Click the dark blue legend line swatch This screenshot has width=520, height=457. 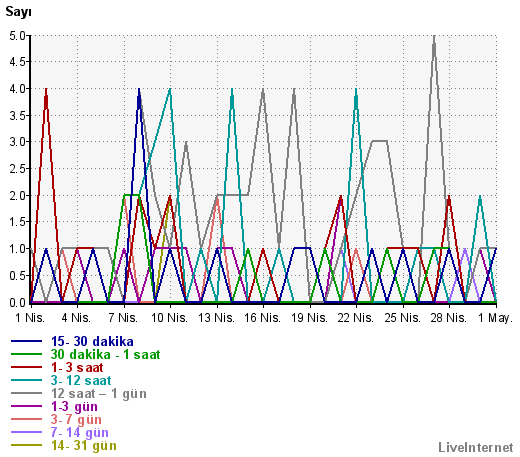pos(26,341)
